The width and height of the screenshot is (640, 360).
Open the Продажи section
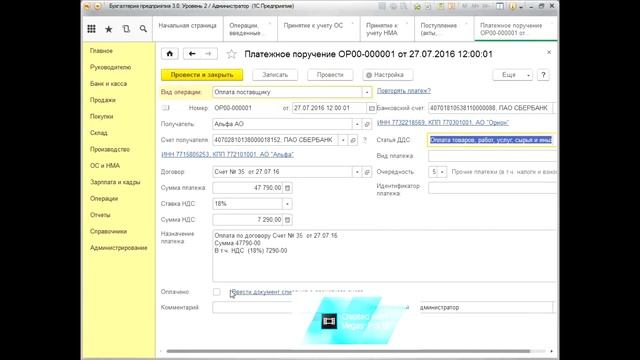(x=103, y=100)
